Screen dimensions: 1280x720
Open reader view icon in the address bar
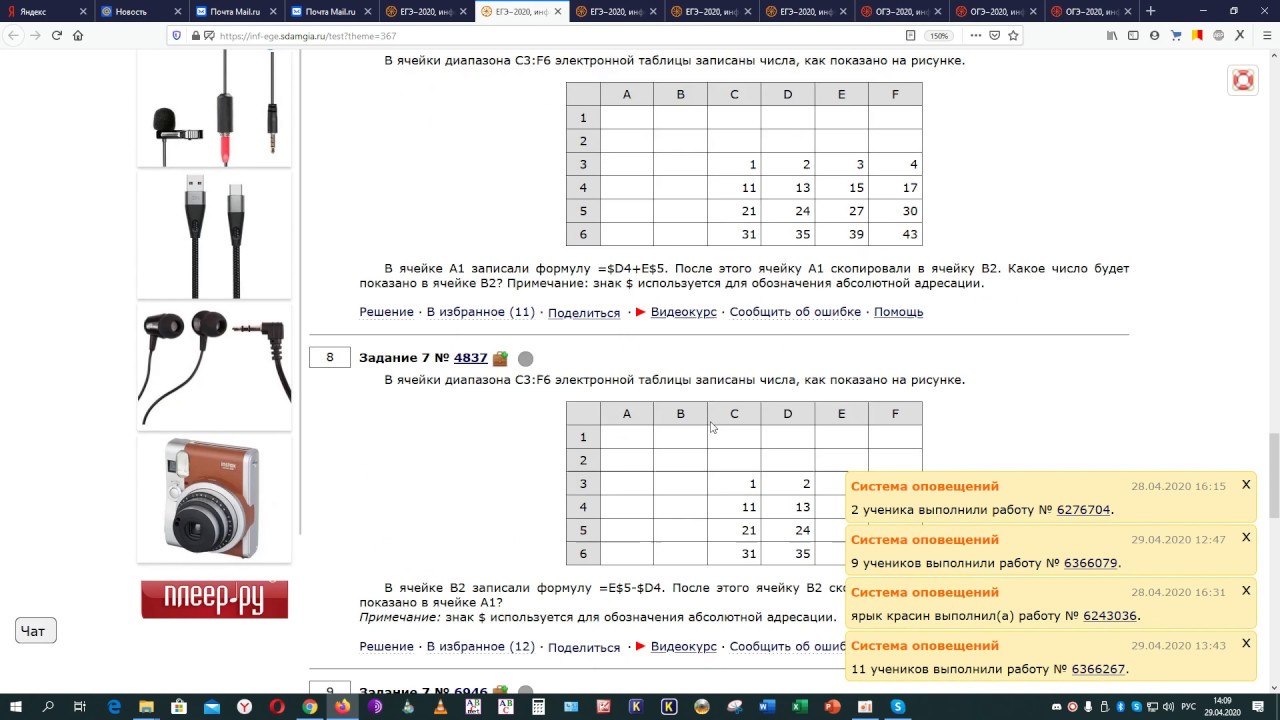[x=910, y=35]
